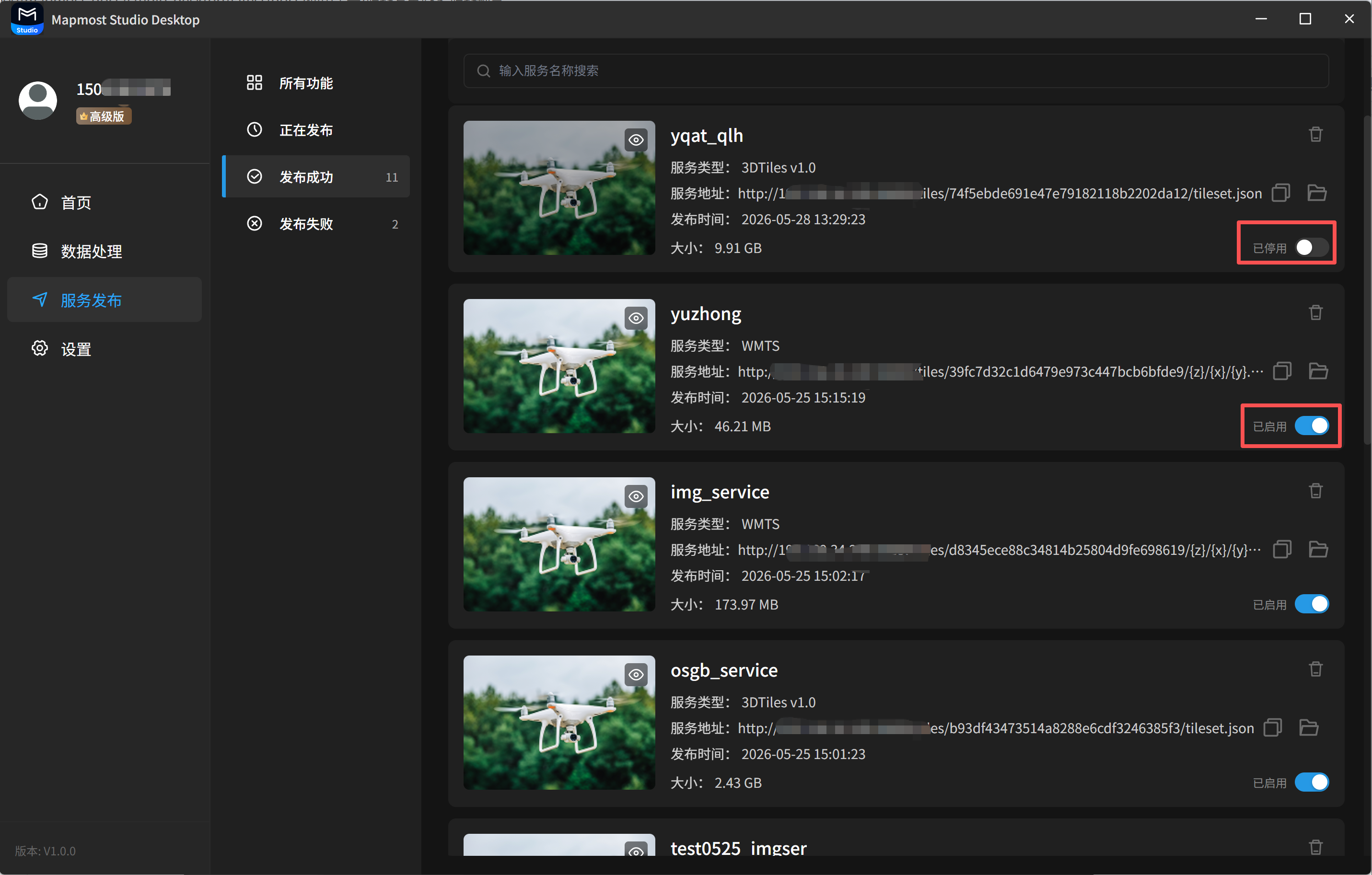The width and height of the screenshot is (1372, 875).
Task: Click the yqat_qlh drone thumbnail
Action: click(559, 187)
